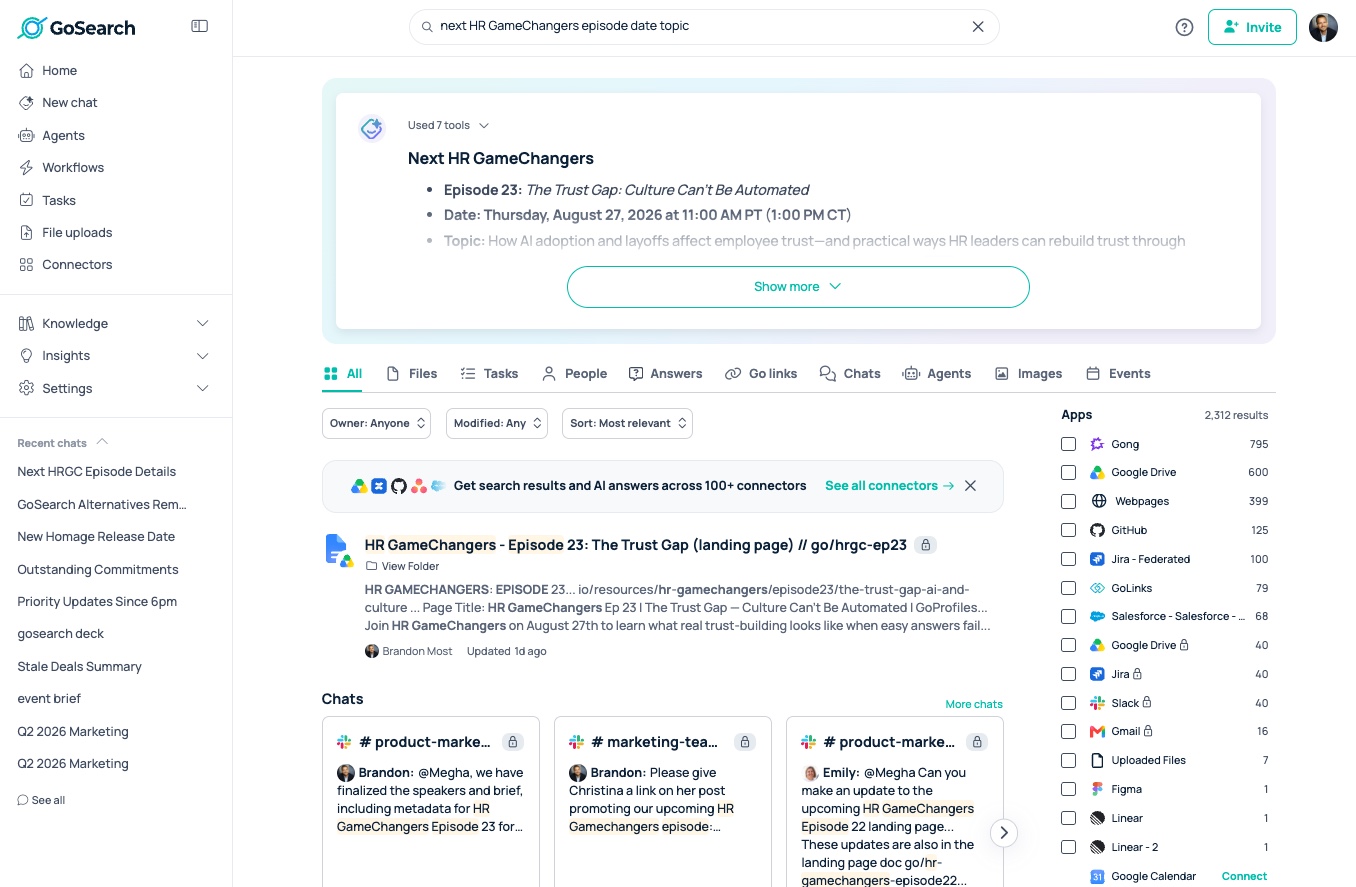Click Brandon Most's avatar under the result
The image size is (1356, 887).
(372, 651)
